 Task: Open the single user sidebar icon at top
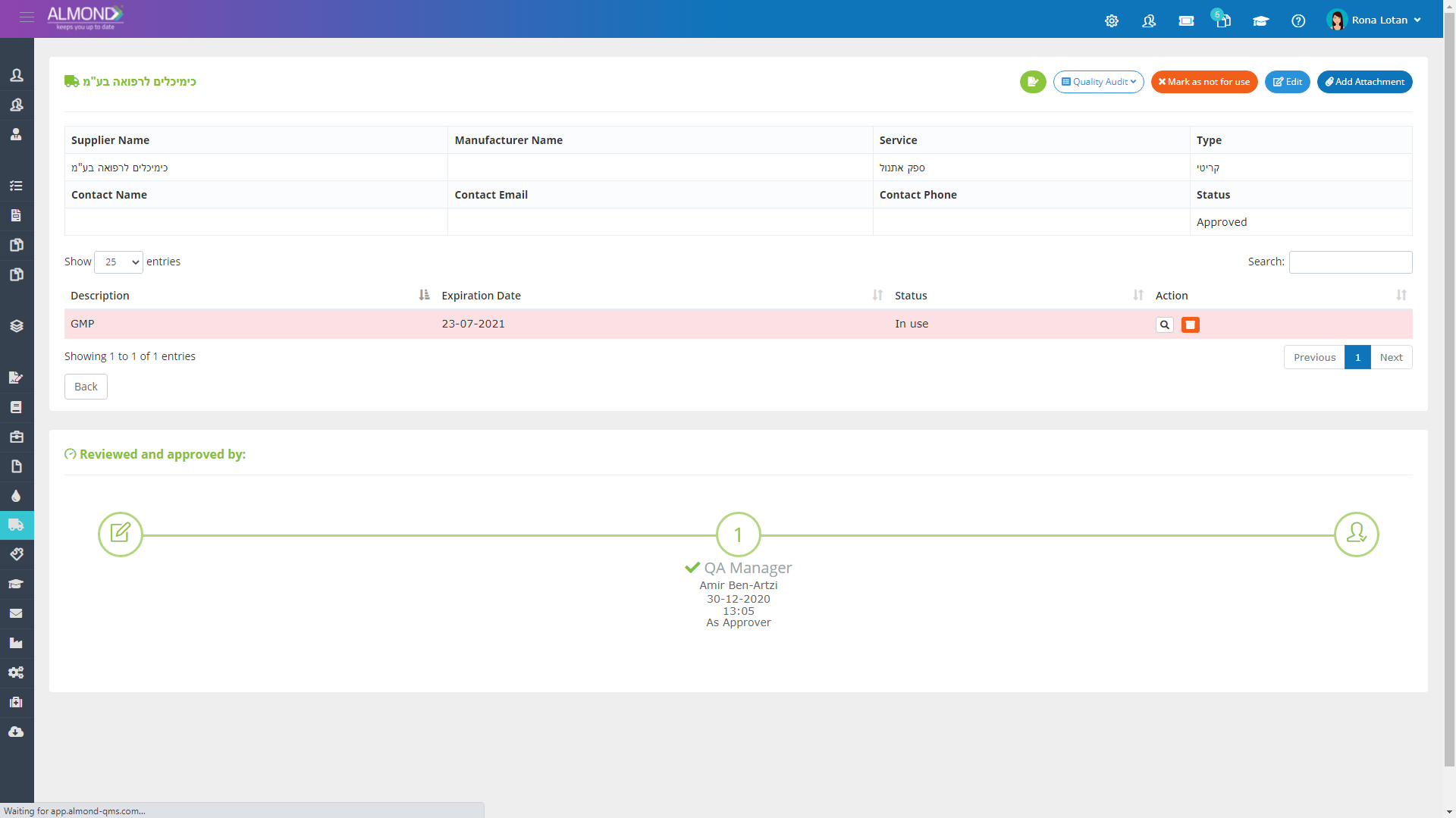pos(16,75)
